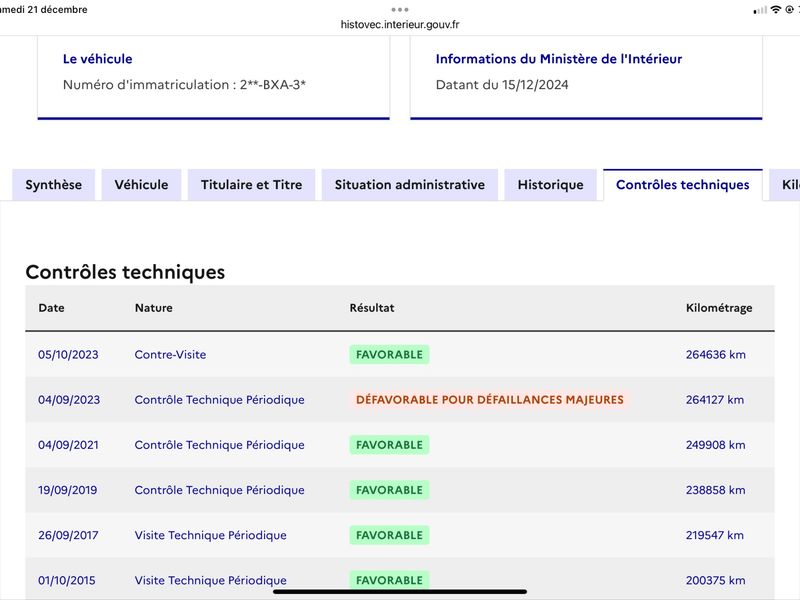Click the mileage 200375 km
Viewport: 800px width, 600px height.
click(x=715, y=580)
